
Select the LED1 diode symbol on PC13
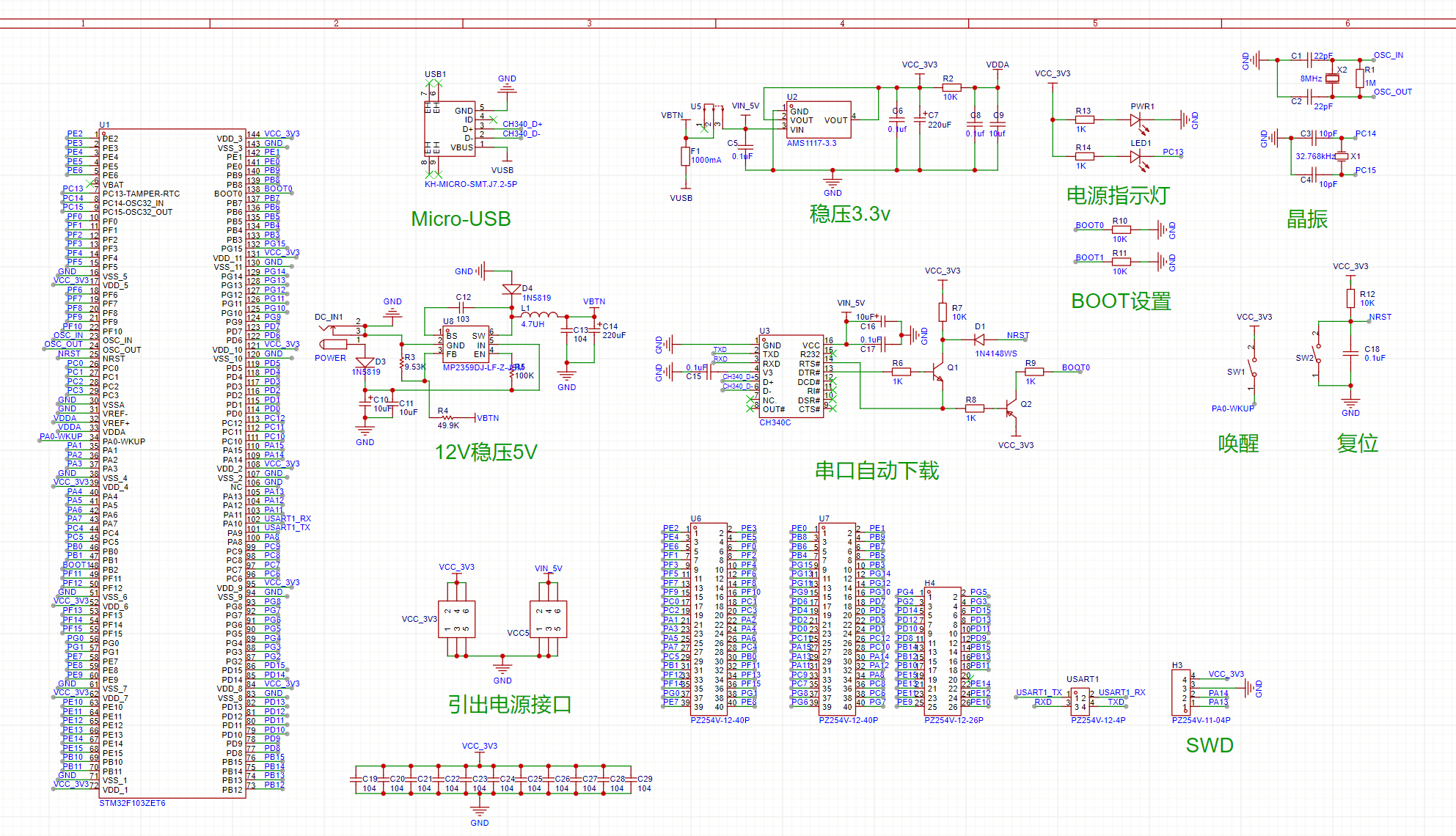tap(1135, 156)
